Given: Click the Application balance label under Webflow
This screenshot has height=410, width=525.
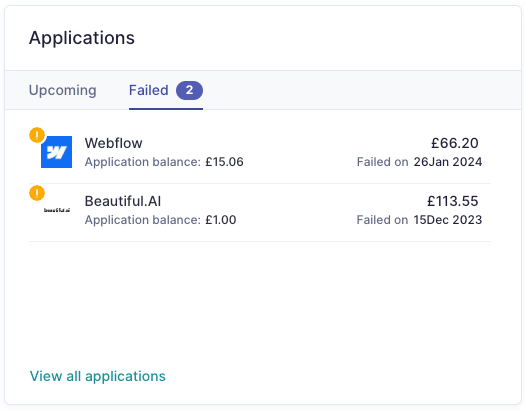Looking at the screenshot, I should (x=143, y=162).
